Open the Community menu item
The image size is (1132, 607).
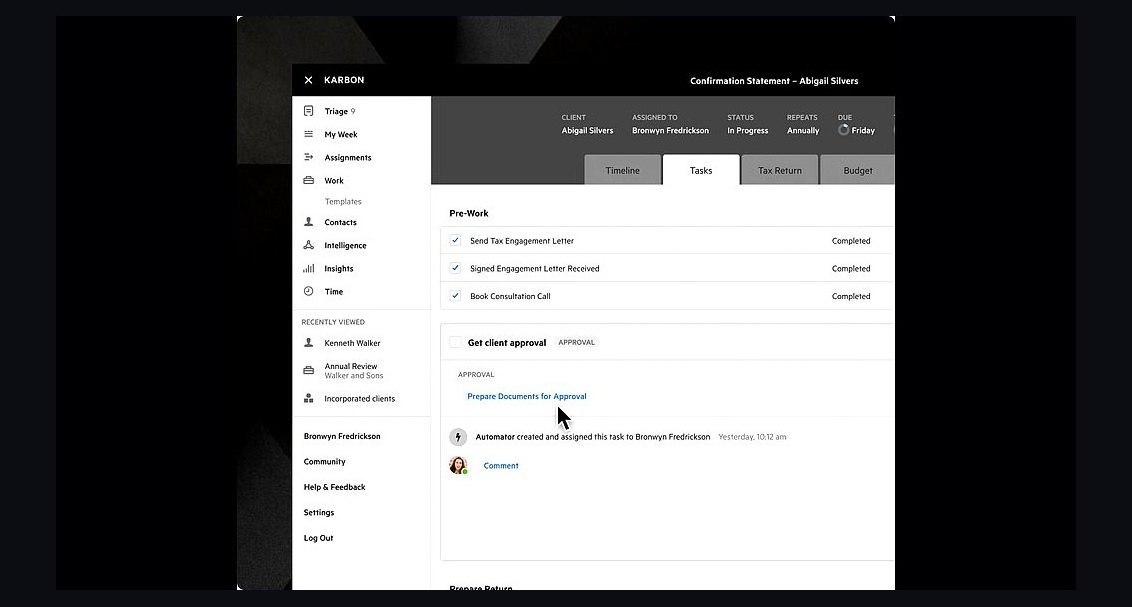324,462
